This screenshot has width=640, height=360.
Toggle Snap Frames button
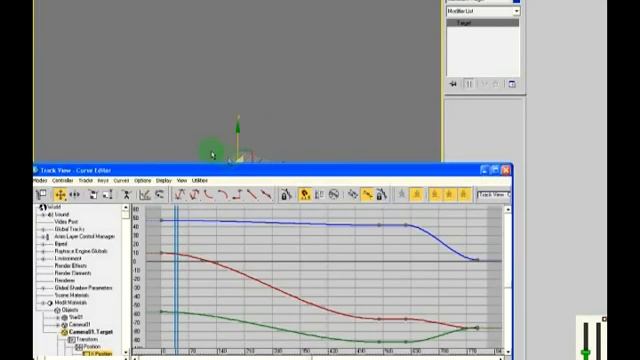click(x=305, y=195)
